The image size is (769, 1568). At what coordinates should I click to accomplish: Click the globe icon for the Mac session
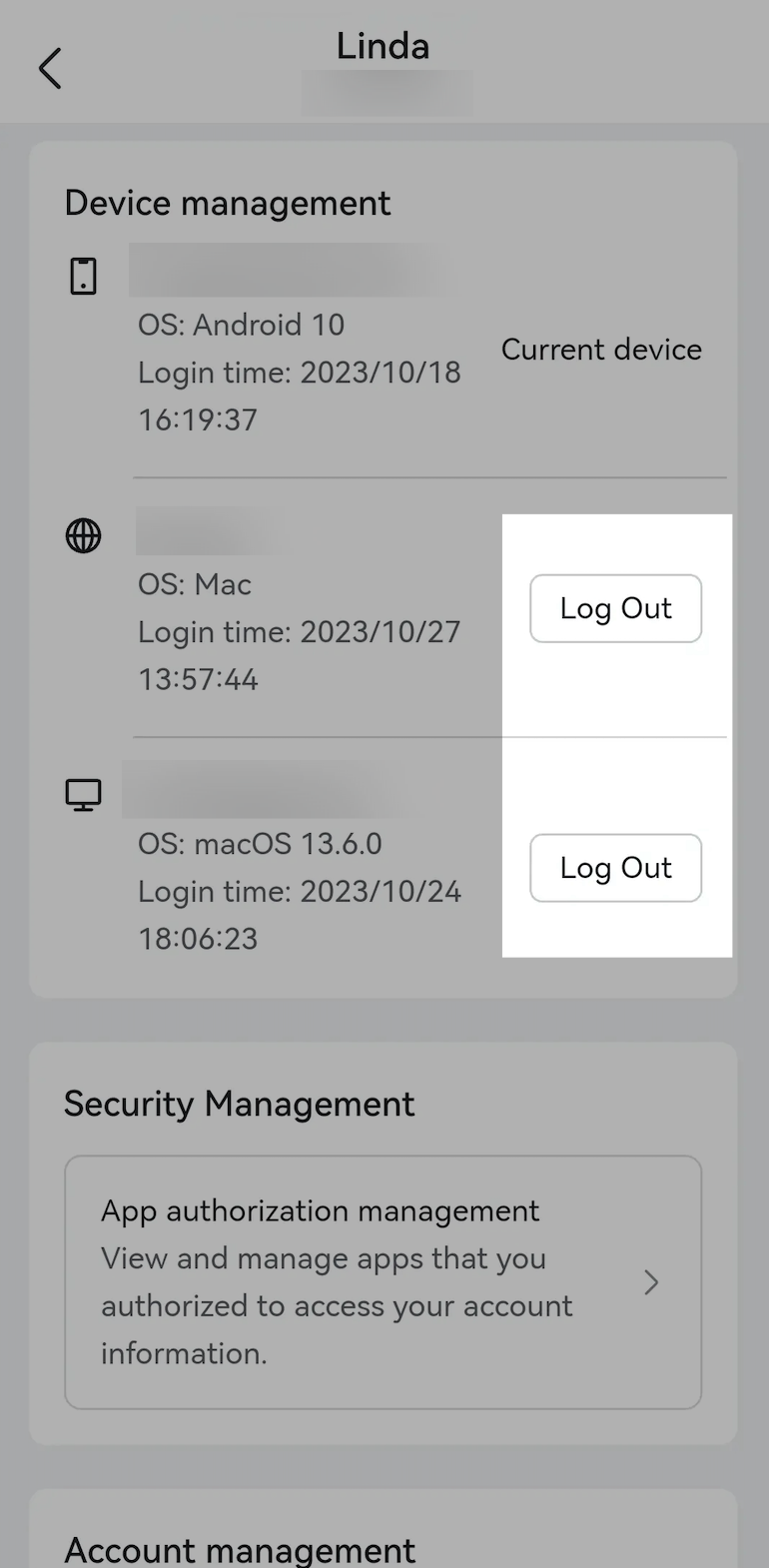(84, 535)
